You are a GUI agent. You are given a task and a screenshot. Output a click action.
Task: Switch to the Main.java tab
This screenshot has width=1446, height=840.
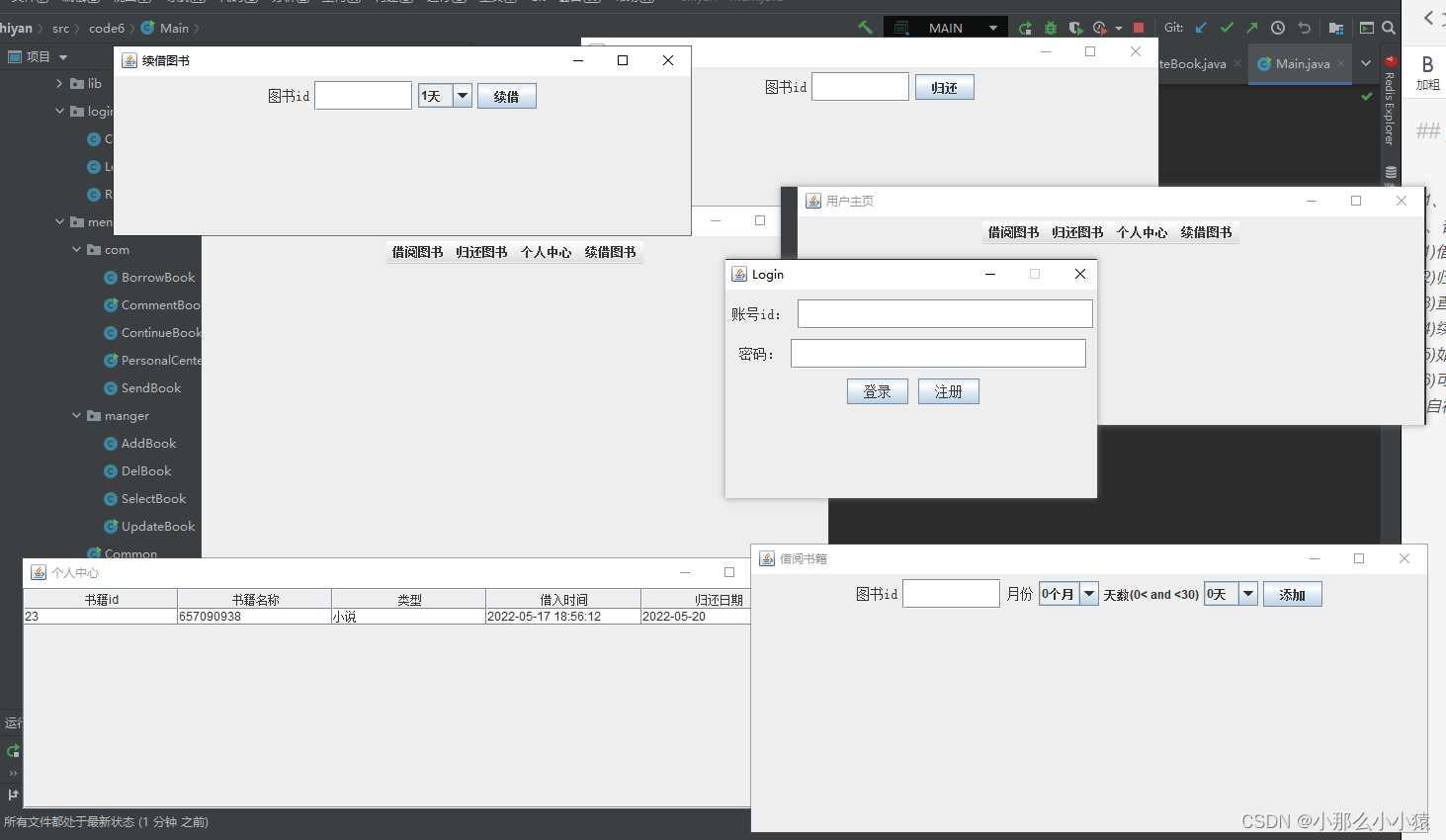tap(1302, 63)
